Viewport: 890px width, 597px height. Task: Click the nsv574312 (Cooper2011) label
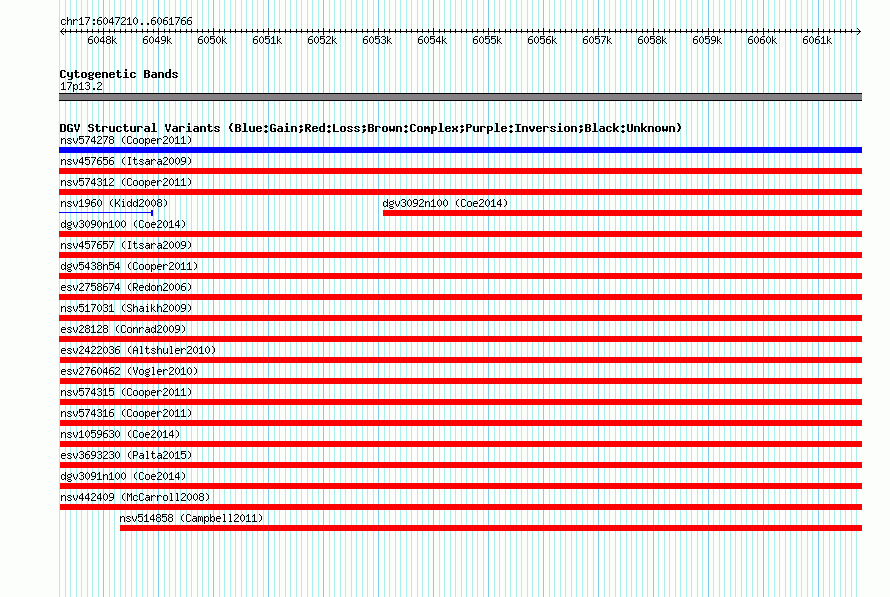(x=126, y=182)
